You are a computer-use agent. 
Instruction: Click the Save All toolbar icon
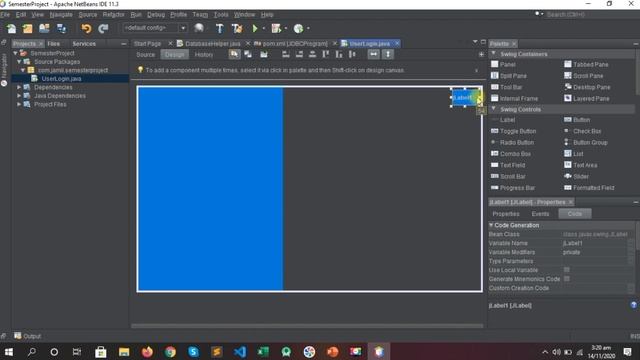tap(61, 29)
